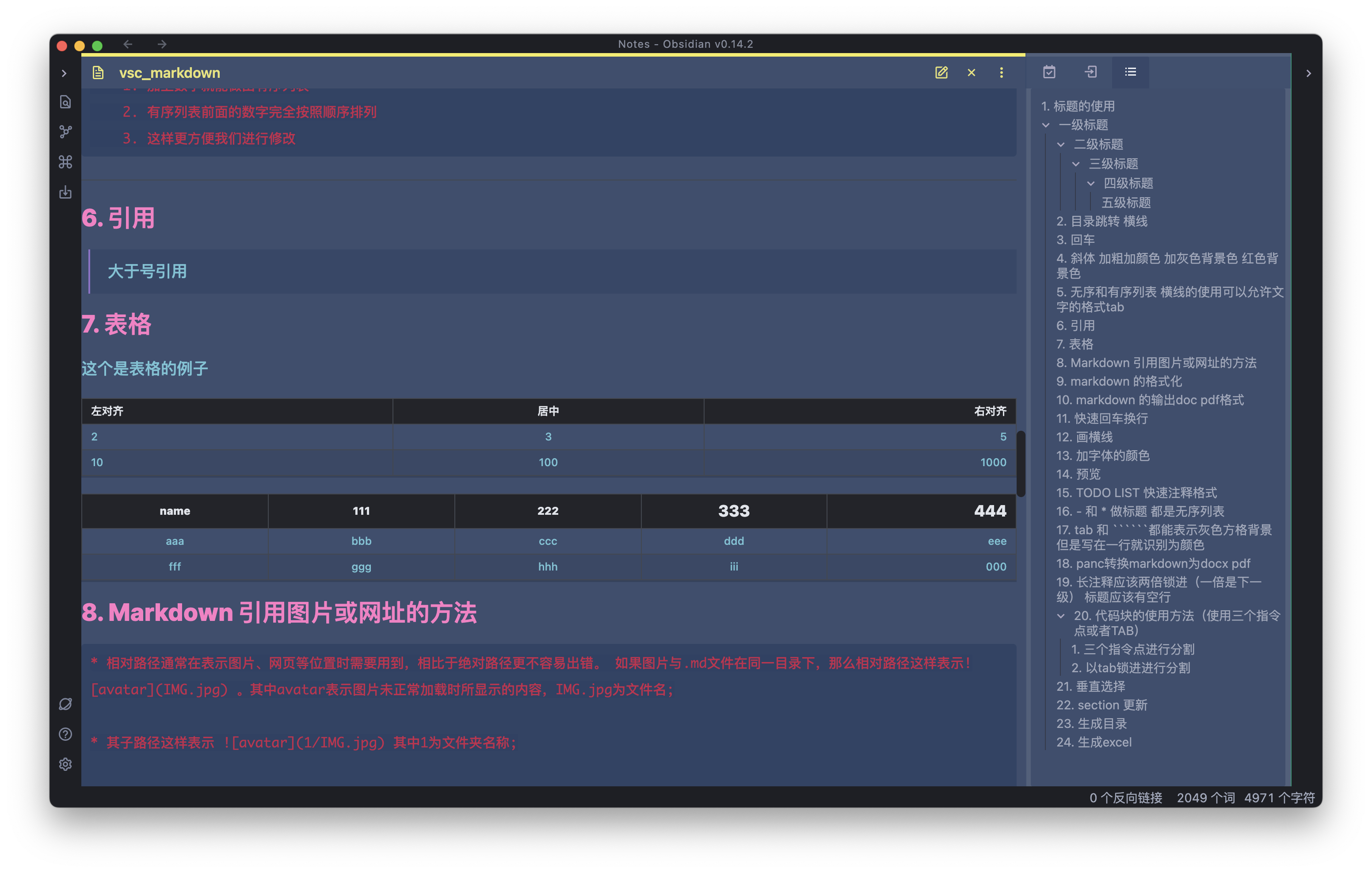The width and height of the screenshot is (1372, 873).
Task: Open the quick switcher file icon
Action: point(65,102)
